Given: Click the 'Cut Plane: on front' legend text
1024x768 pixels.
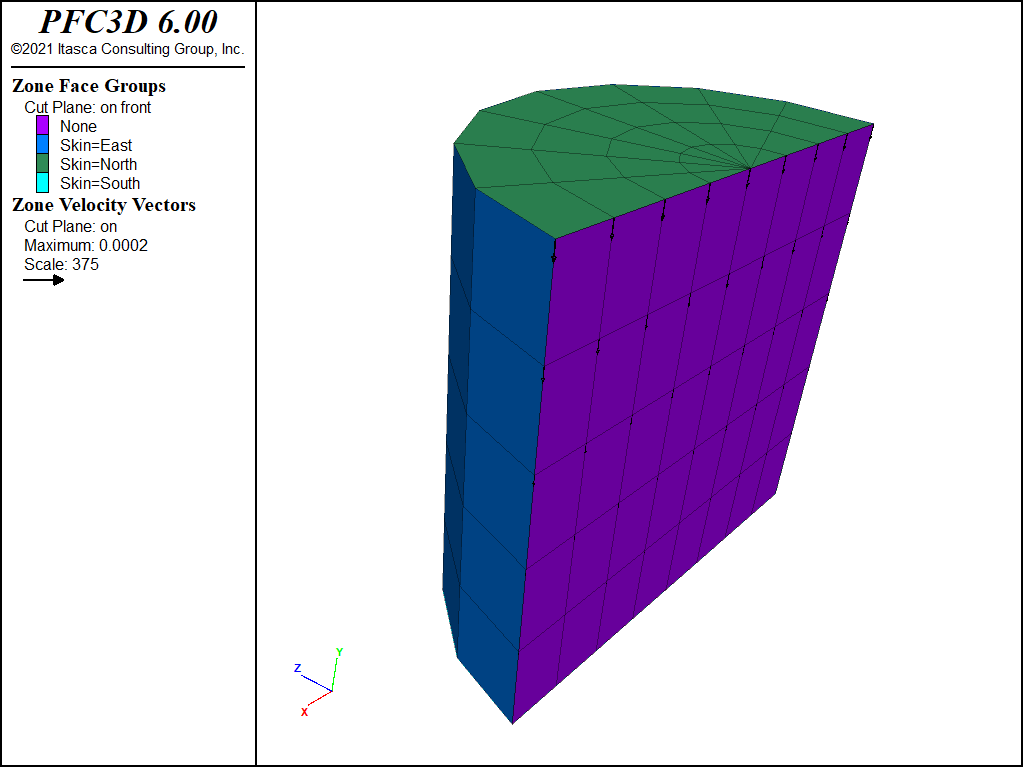Looking at the screenshot, I should coord(88,107).
